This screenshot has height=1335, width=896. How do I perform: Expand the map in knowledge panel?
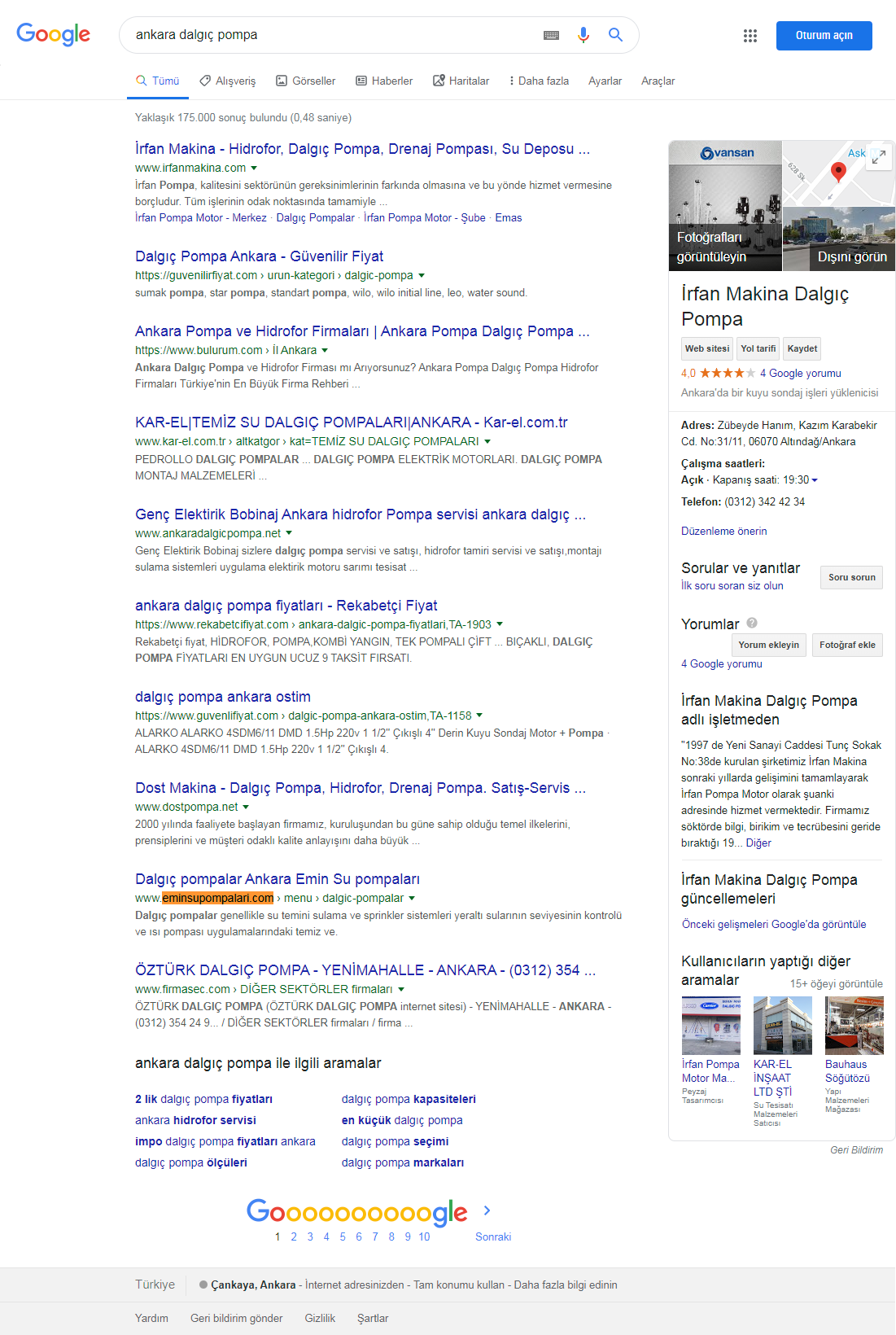coord(878,157)
